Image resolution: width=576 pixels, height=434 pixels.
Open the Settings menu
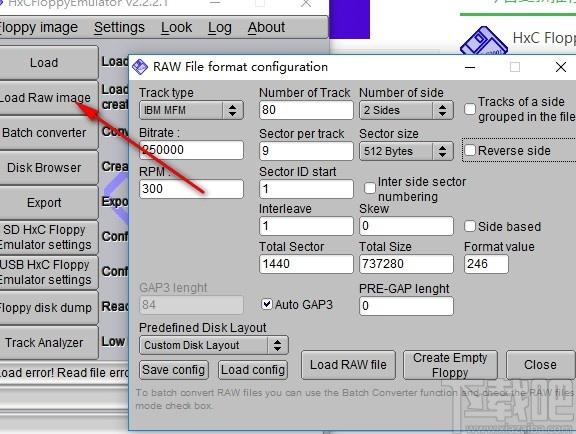[x=119, y=27]
